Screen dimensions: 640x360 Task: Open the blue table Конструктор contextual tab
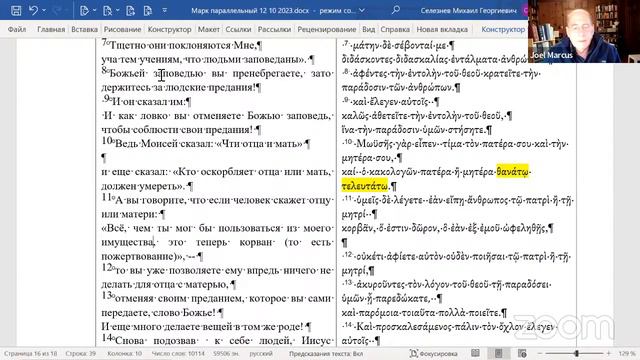click(x=503, y=29)
